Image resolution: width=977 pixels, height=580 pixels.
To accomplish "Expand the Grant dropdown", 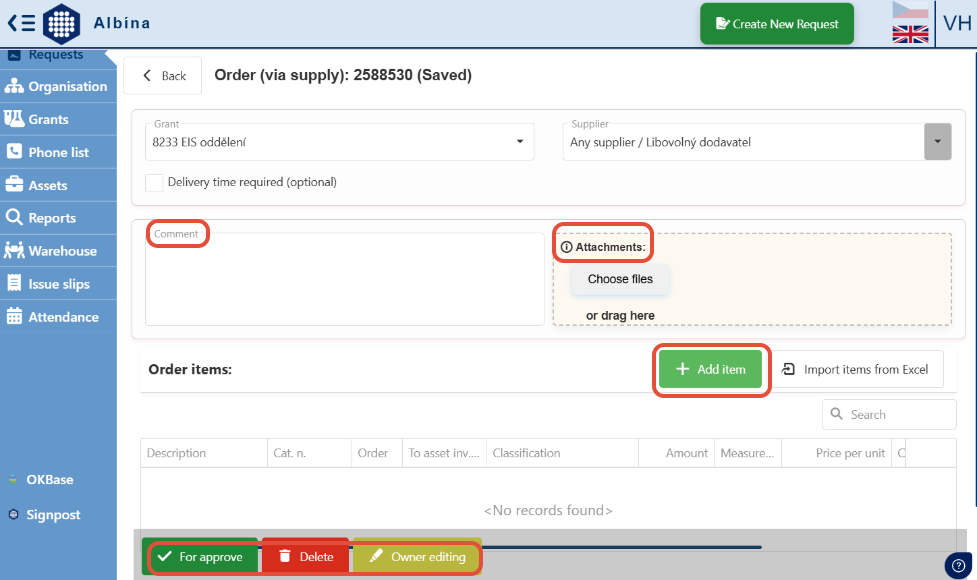I will click(x=340, y=142).
